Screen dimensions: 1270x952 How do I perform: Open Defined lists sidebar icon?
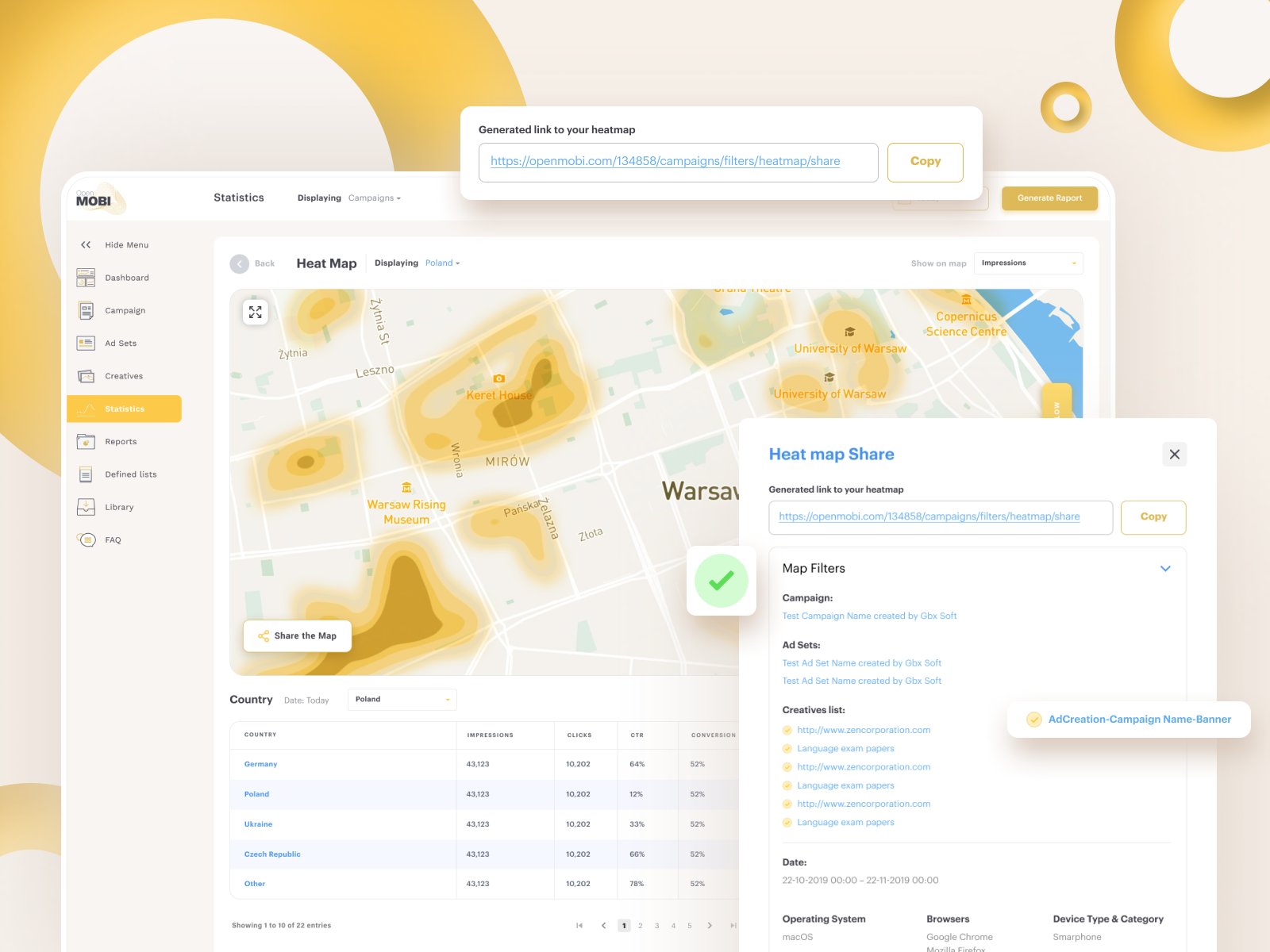pos(86,474)
